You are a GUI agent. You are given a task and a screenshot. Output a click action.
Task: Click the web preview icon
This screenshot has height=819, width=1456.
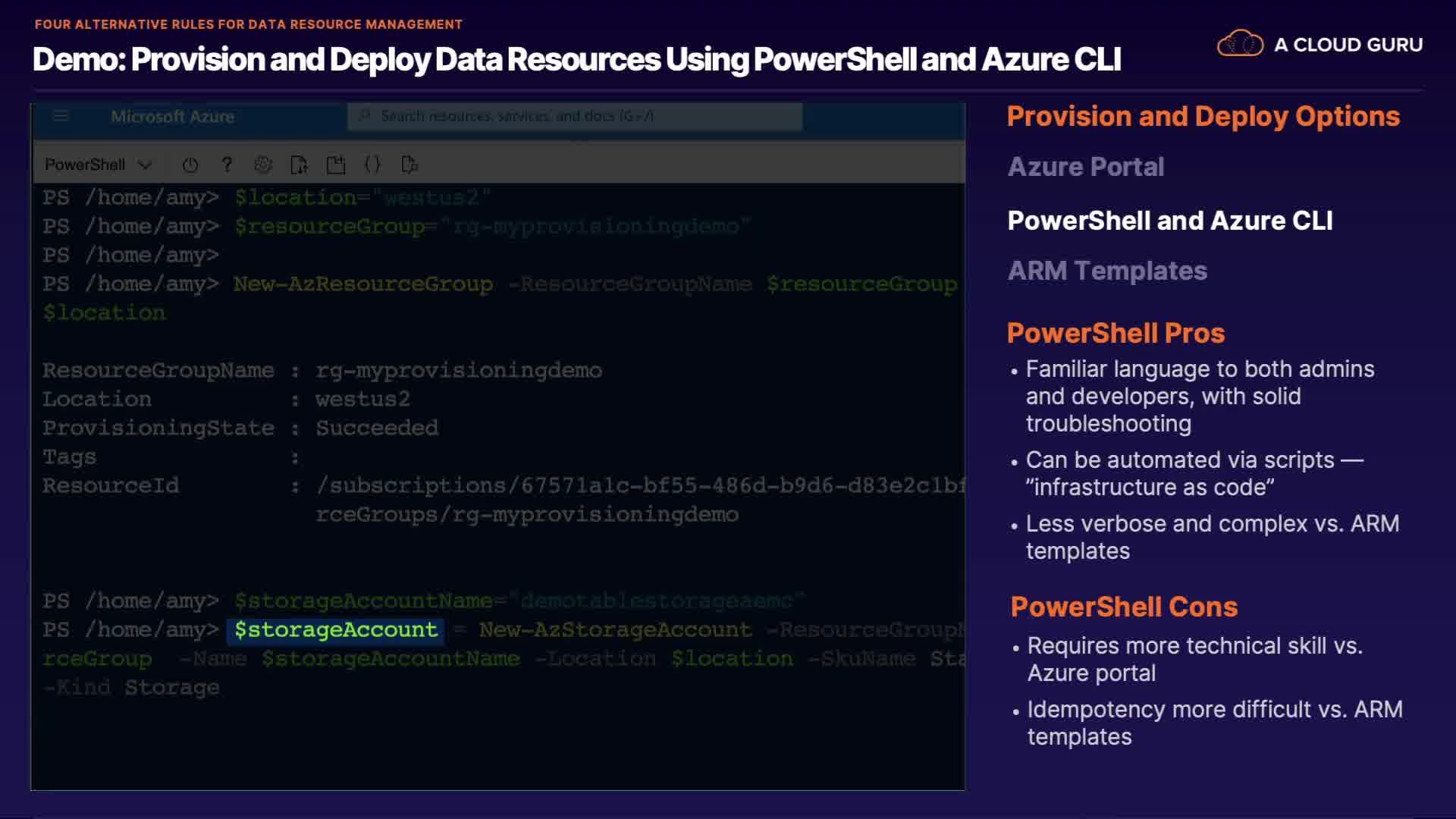(409, 165)
